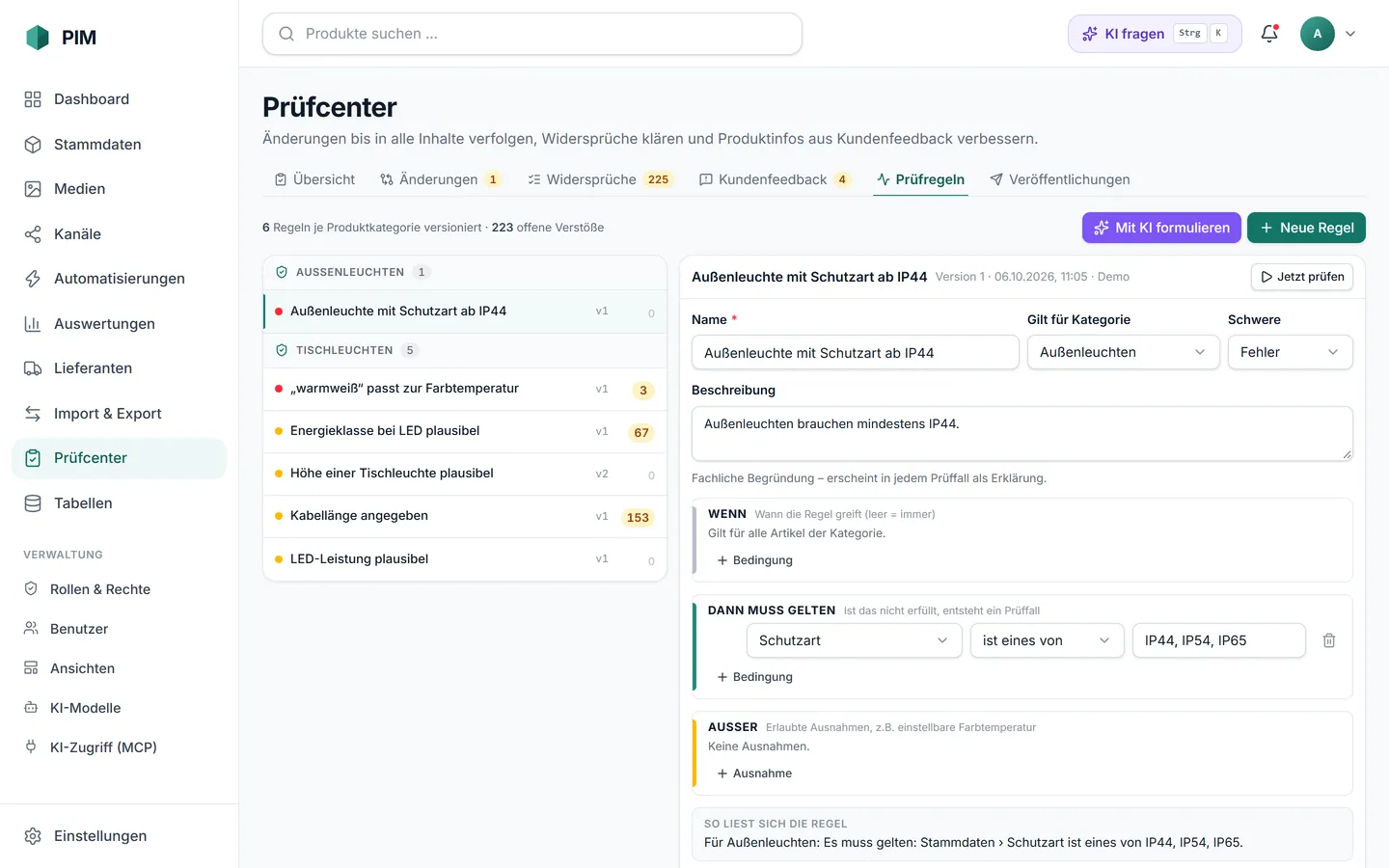Image resolution: width=1389 pixels, height=868 pixels.
Task: Click the 'Mit KI formulieren' button
Action: pos(1161,228)
